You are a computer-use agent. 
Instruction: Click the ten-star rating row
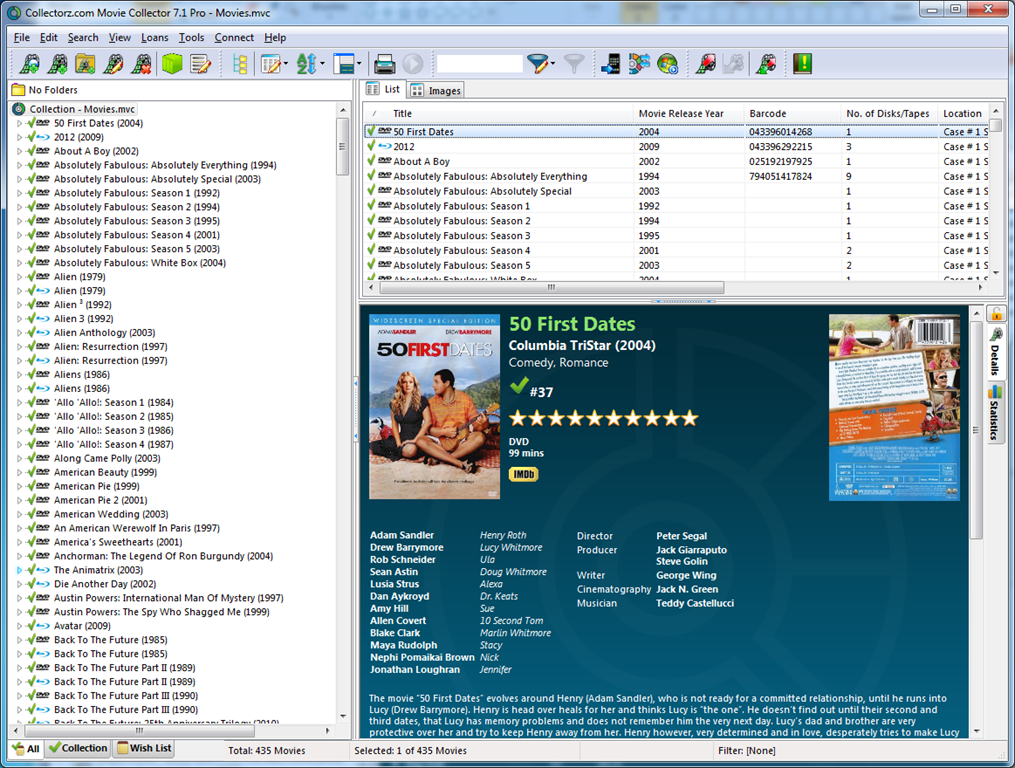[x=604, y=418]
